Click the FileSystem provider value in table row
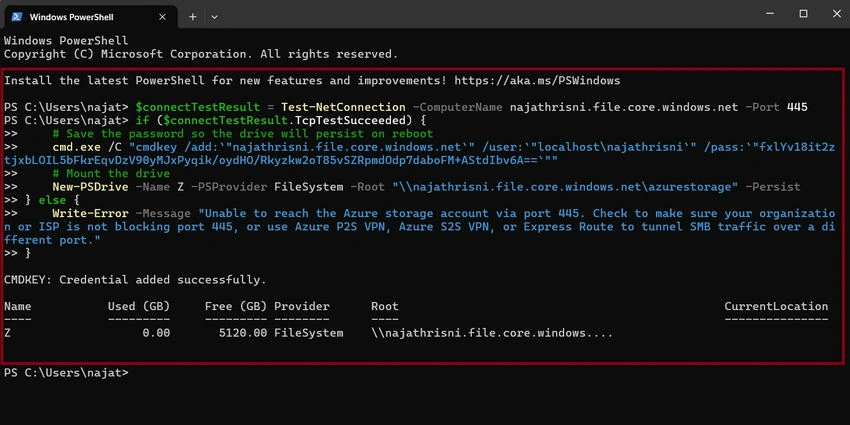 pyautogui.click(x=308, y=333)
